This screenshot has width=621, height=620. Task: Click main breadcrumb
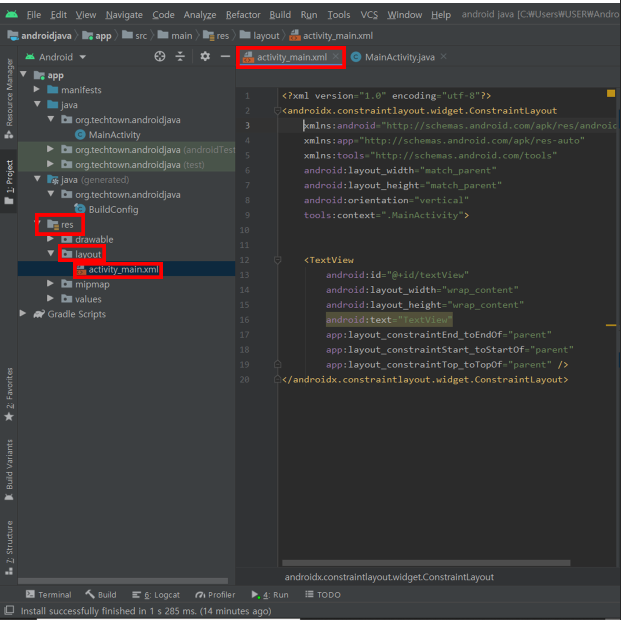pyautogui.click(x=175, y=36)
